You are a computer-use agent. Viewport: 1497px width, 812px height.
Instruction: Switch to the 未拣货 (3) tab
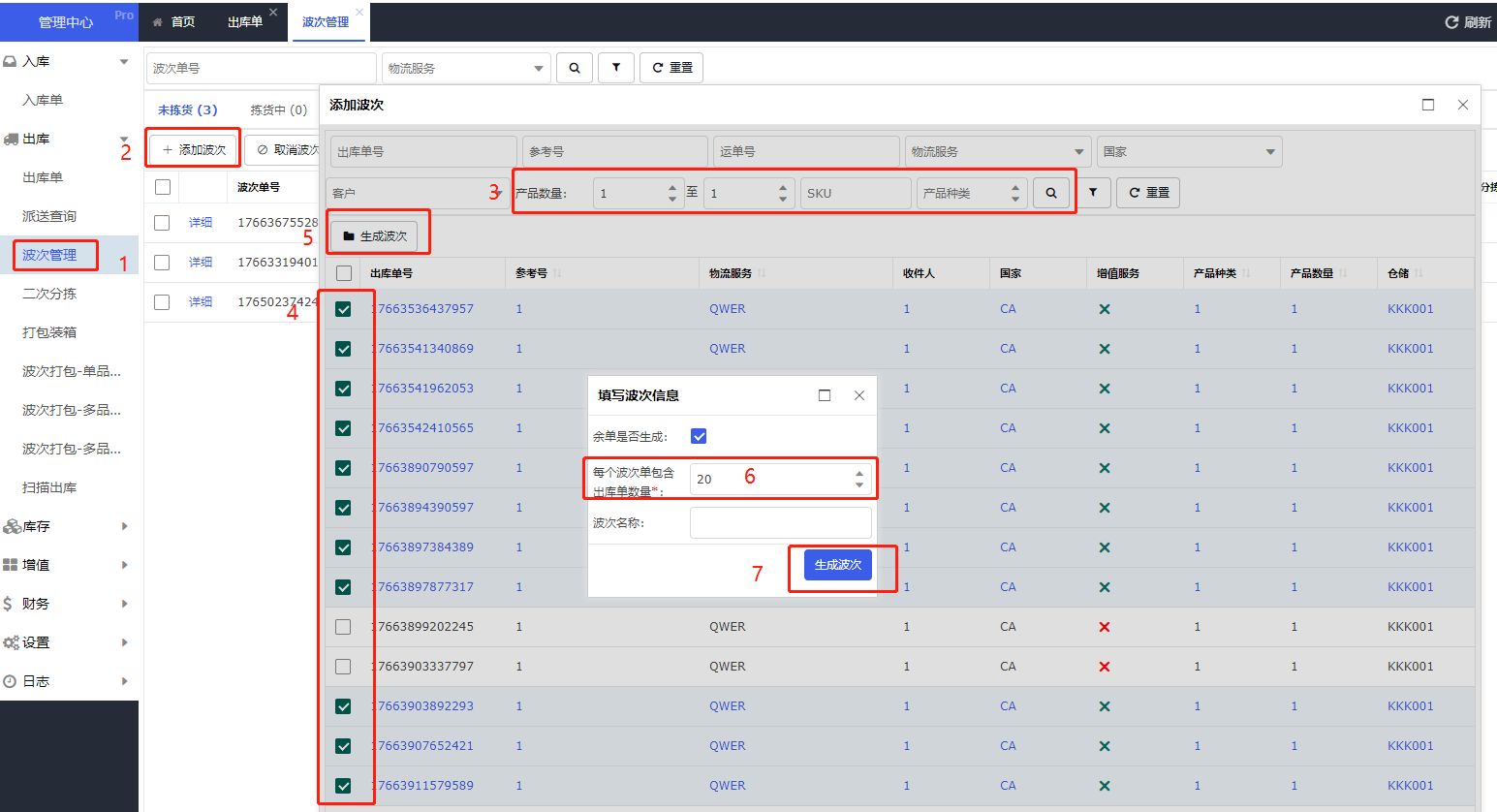[187, 109]
